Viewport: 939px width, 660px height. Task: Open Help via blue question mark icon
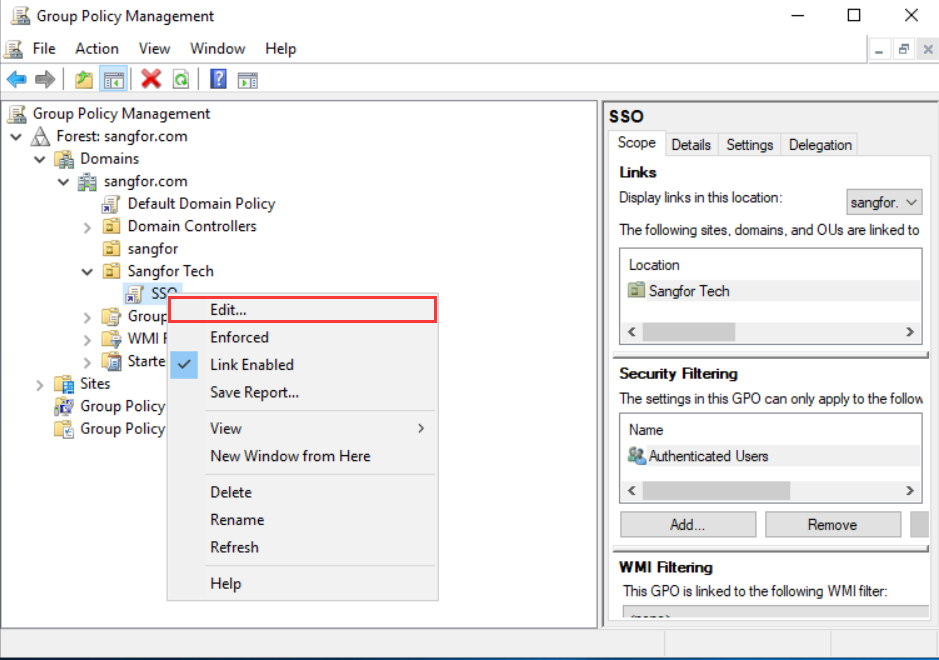tap(218, 79)
